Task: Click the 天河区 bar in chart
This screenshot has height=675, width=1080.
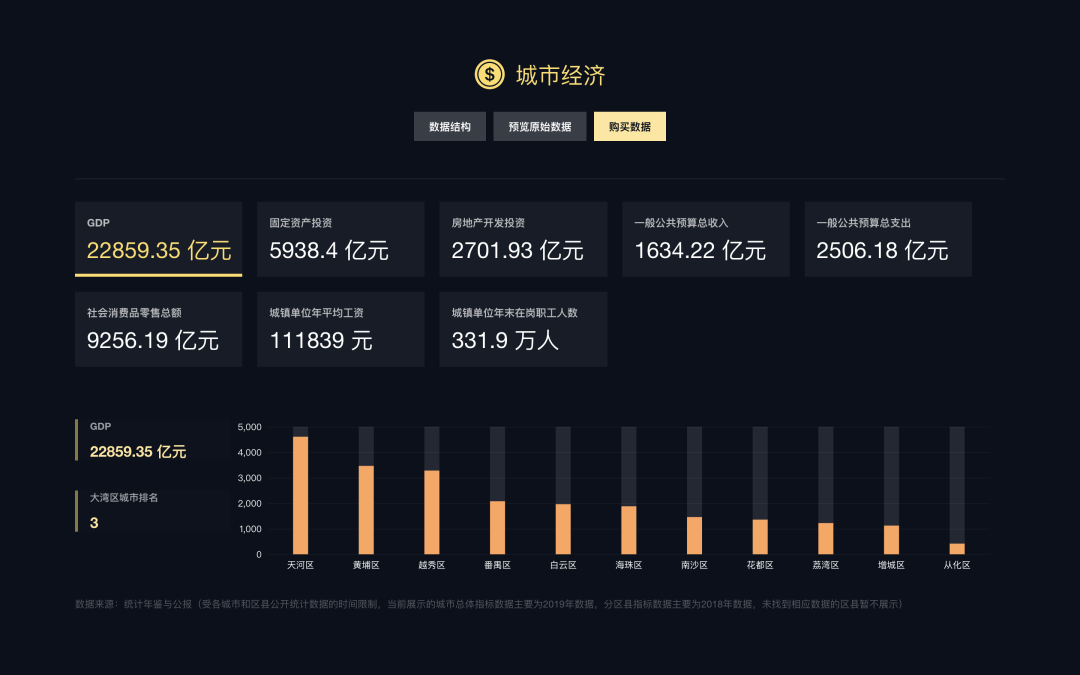Action: pyautogui.click(x=300, y=495)
